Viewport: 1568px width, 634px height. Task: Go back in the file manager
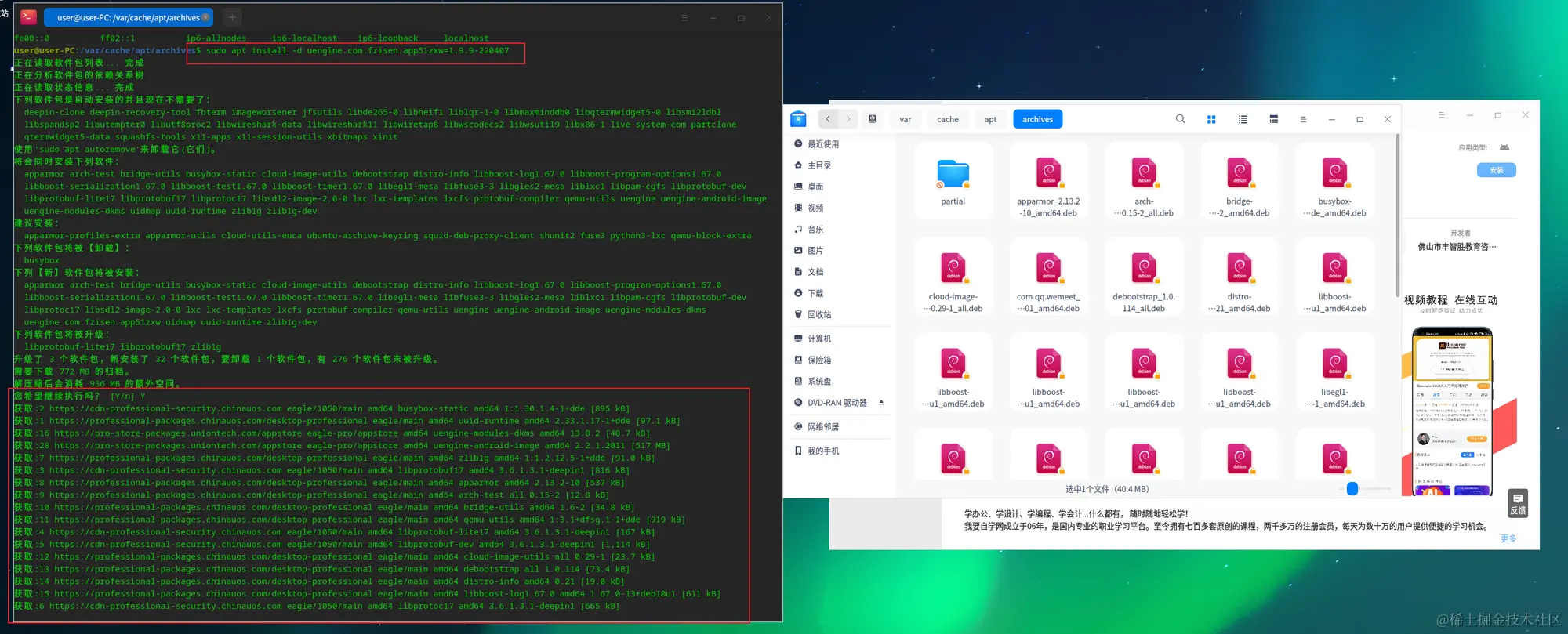[828, 119]
